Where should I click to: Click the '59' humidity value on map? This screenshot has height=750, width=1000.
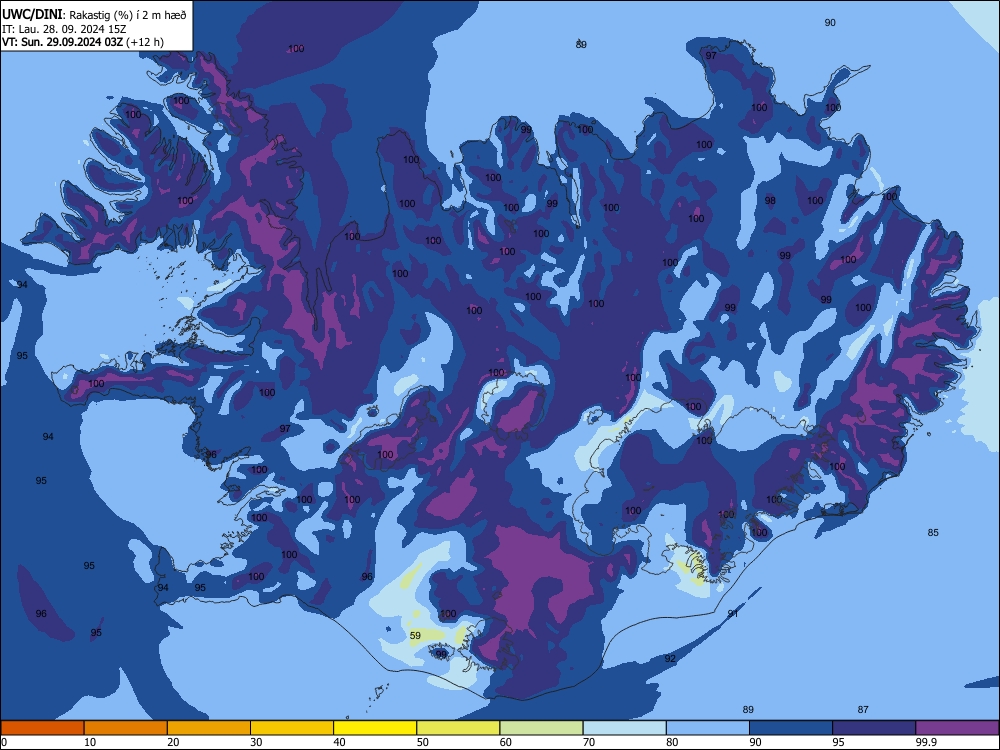pos(415,635)
